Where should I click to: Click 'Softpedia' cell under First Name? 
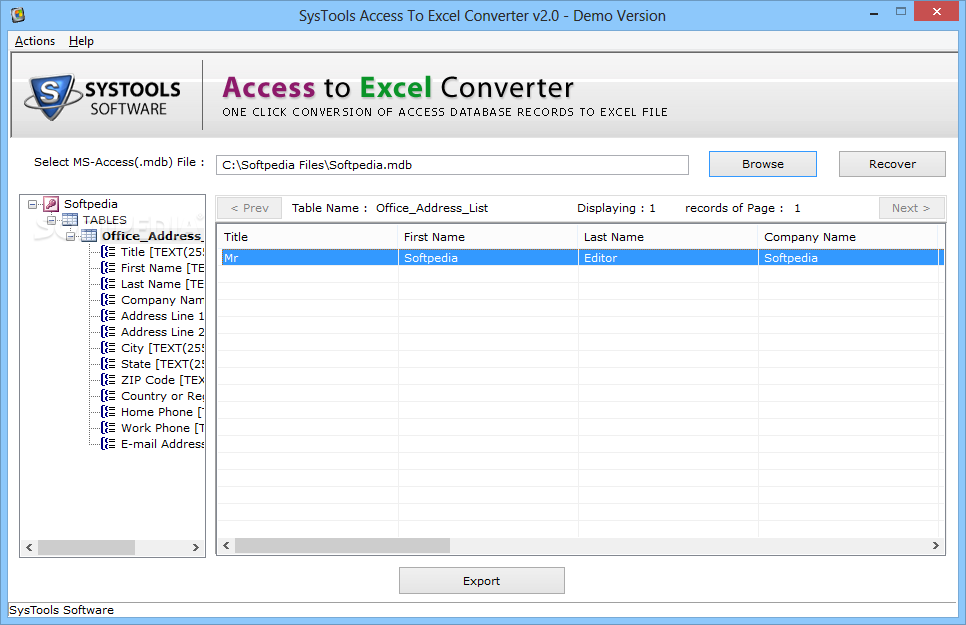click(488, 258)
